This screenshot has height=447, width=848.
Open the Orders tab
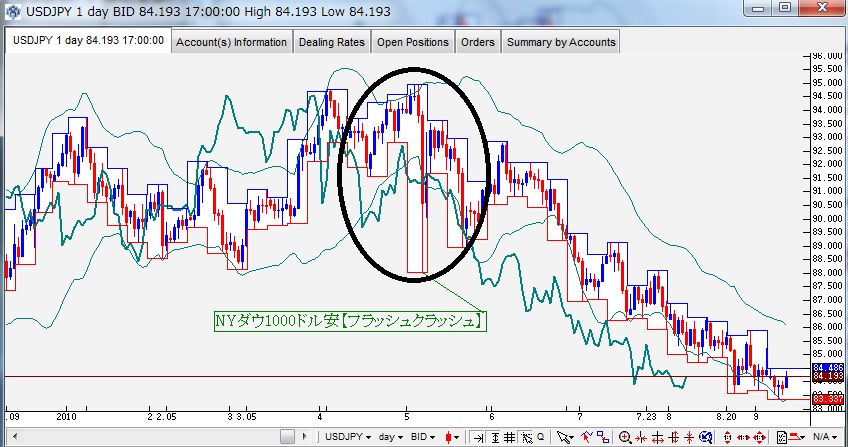coord(478,42)
